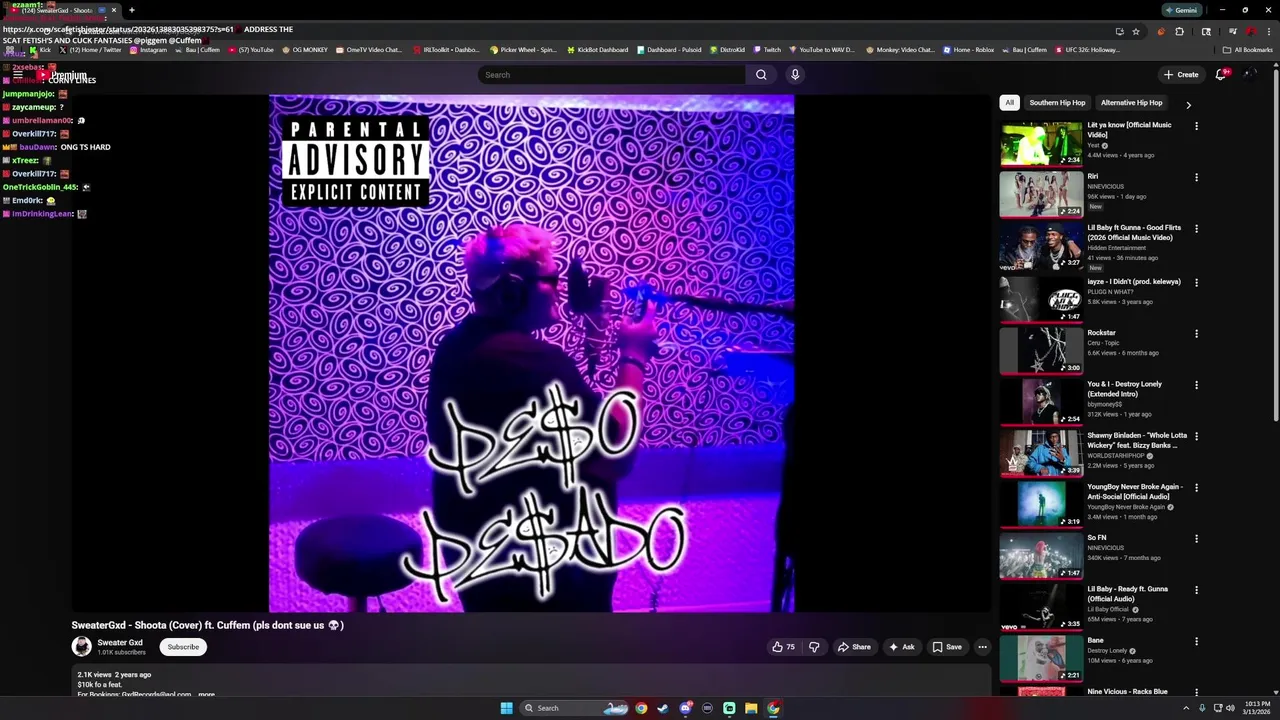Open the Share dialog for the video
This screenshot has height=720, width=1280.
click(854, 647)
